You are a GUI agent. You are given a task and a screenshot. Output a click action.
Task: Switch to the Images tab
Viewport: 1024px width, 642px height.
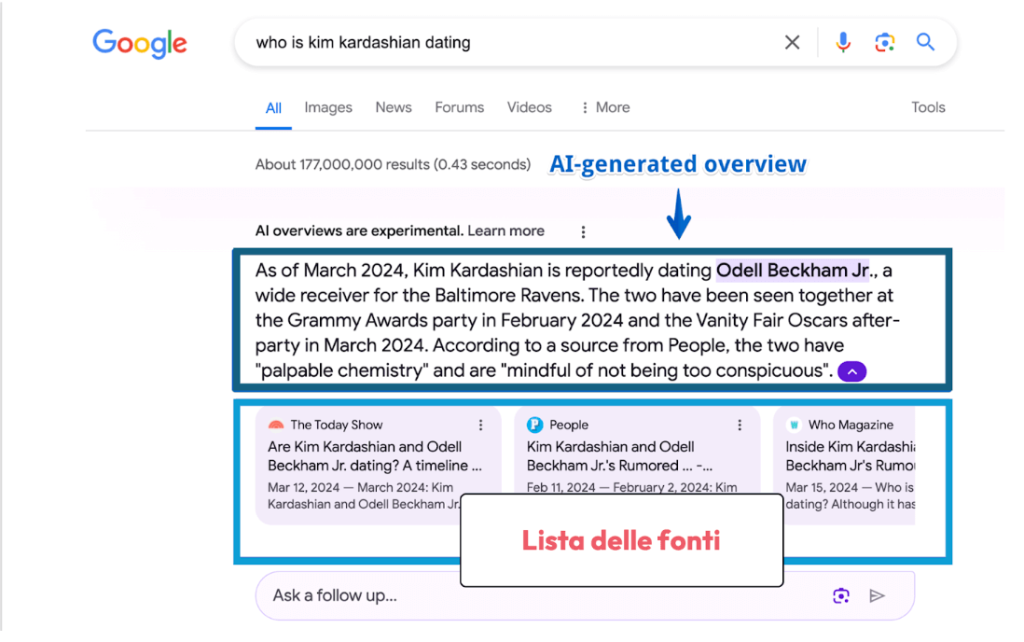pyautogui.click(x=328, y=107)
